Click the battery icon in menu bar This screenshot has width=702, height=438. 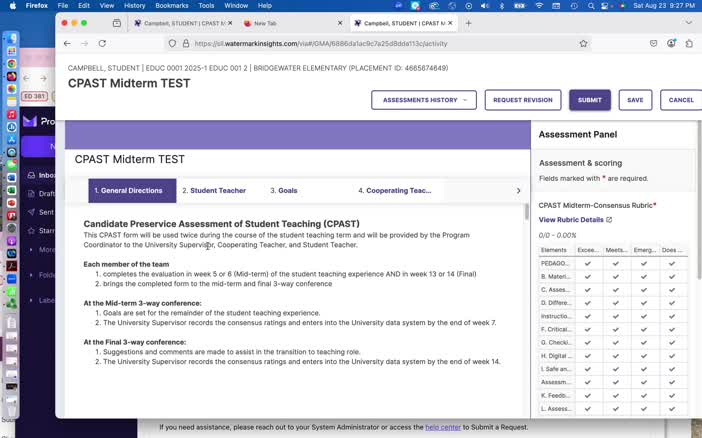pos(520,6)
